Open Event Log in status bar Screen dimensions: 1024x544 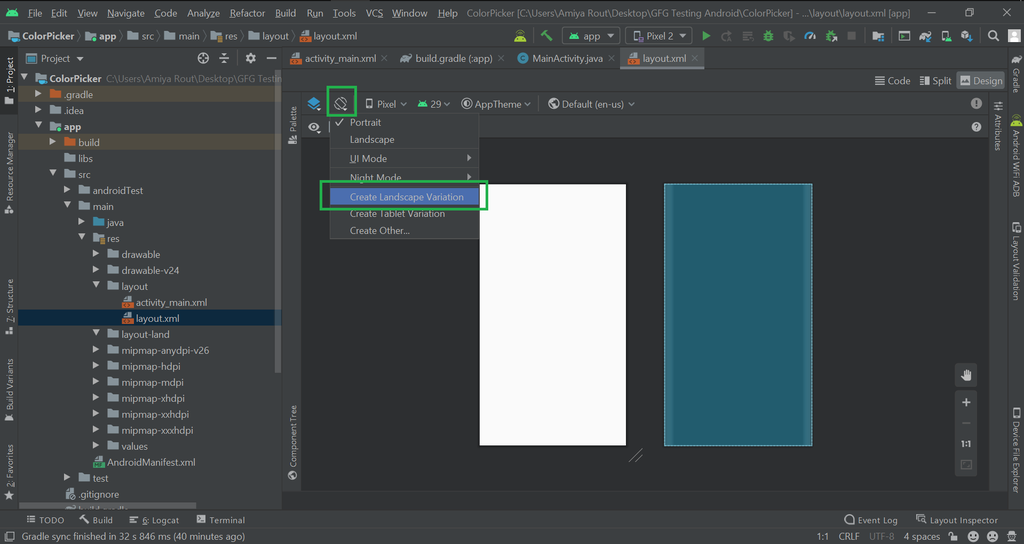870,520
